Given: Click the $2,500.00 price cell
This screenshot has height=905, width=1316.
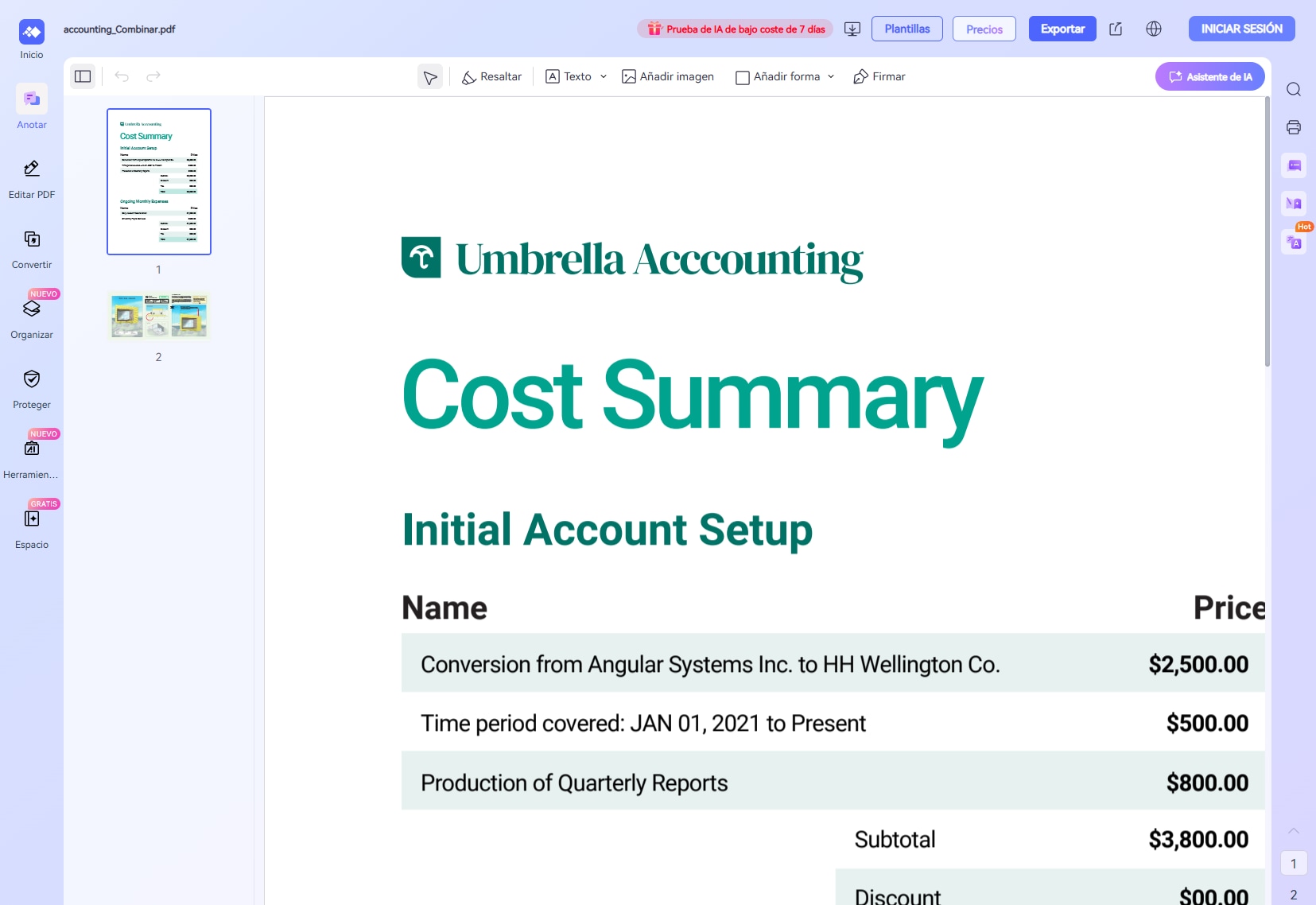Looking at the screenshot, I should [x=1198, y=664].
